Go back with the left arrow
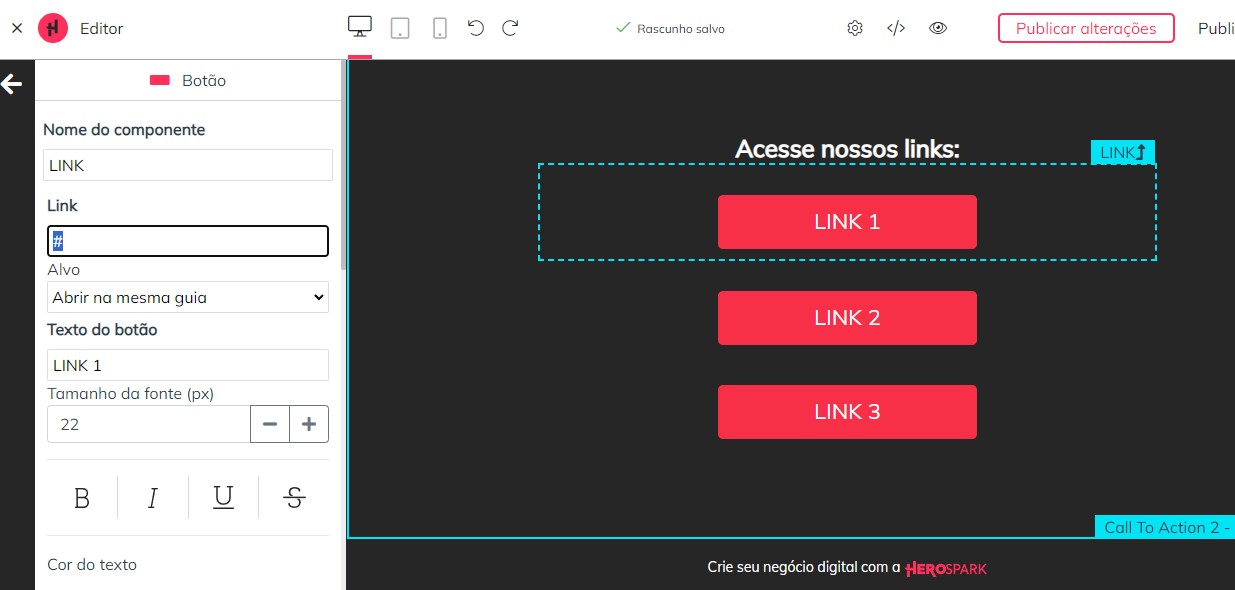The image size is (1235, 590). pos(11,84)
